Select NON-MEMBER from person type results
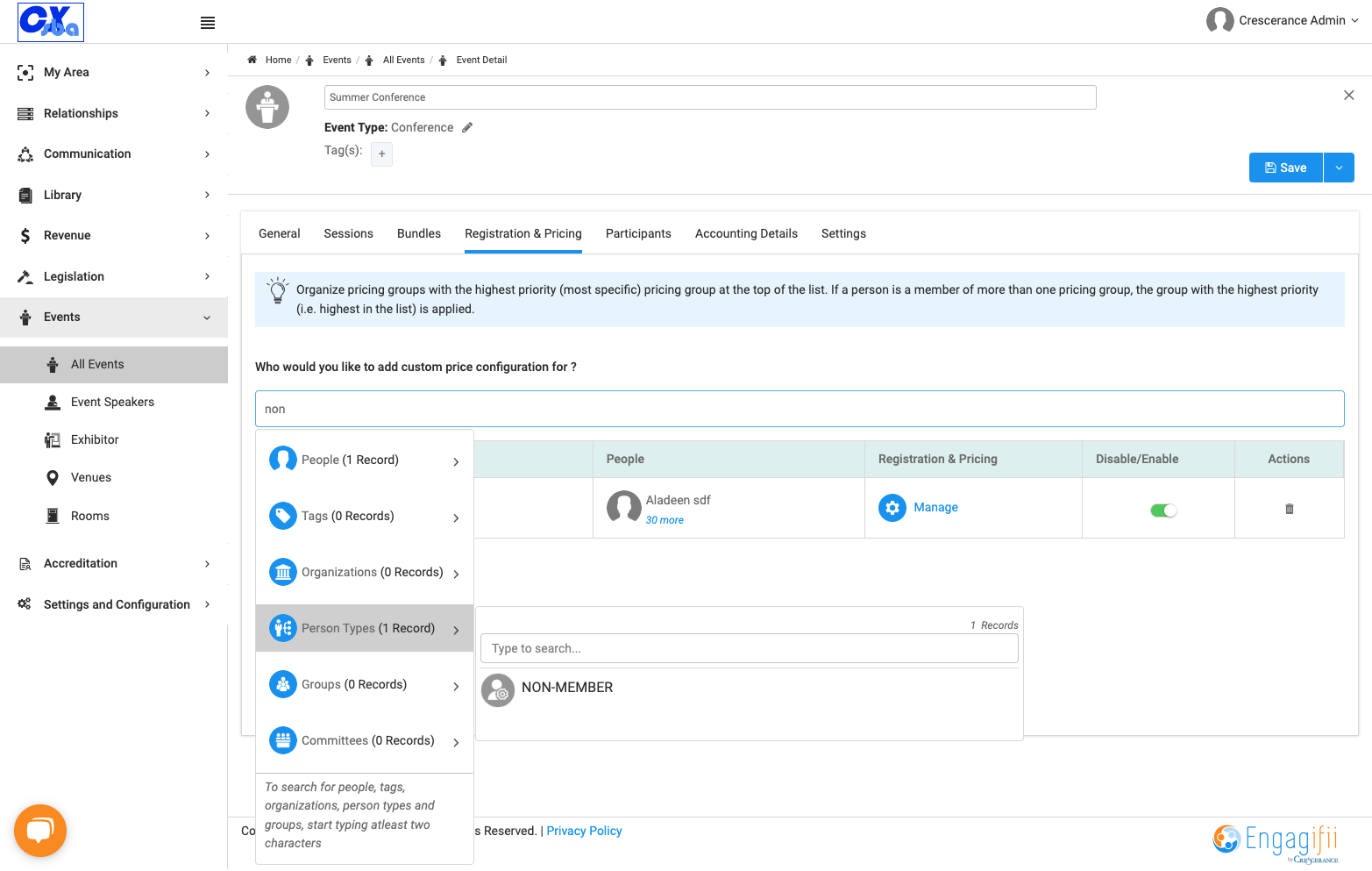The image size is (1372, 871). tap(567, 688)
